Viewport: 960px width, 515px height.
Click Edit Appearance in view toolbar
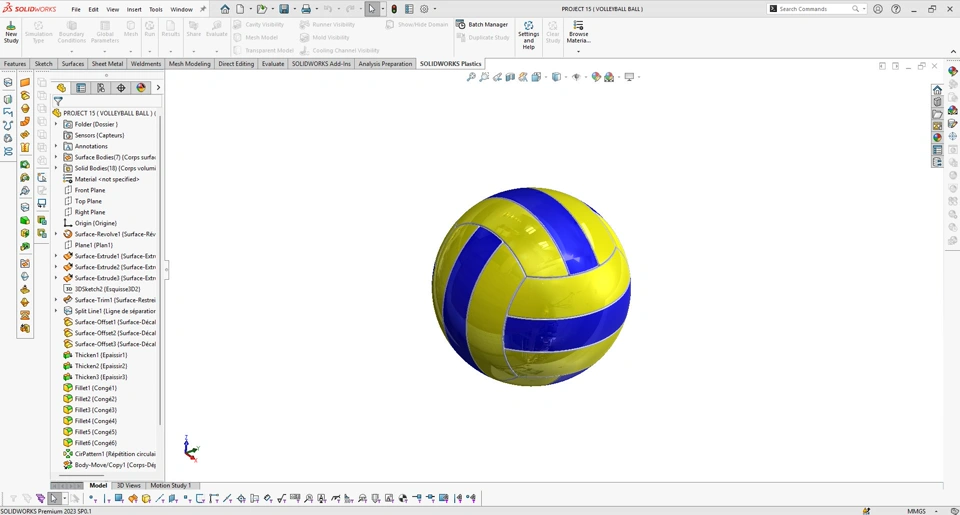pyautogui.click(x=596, y=77)
